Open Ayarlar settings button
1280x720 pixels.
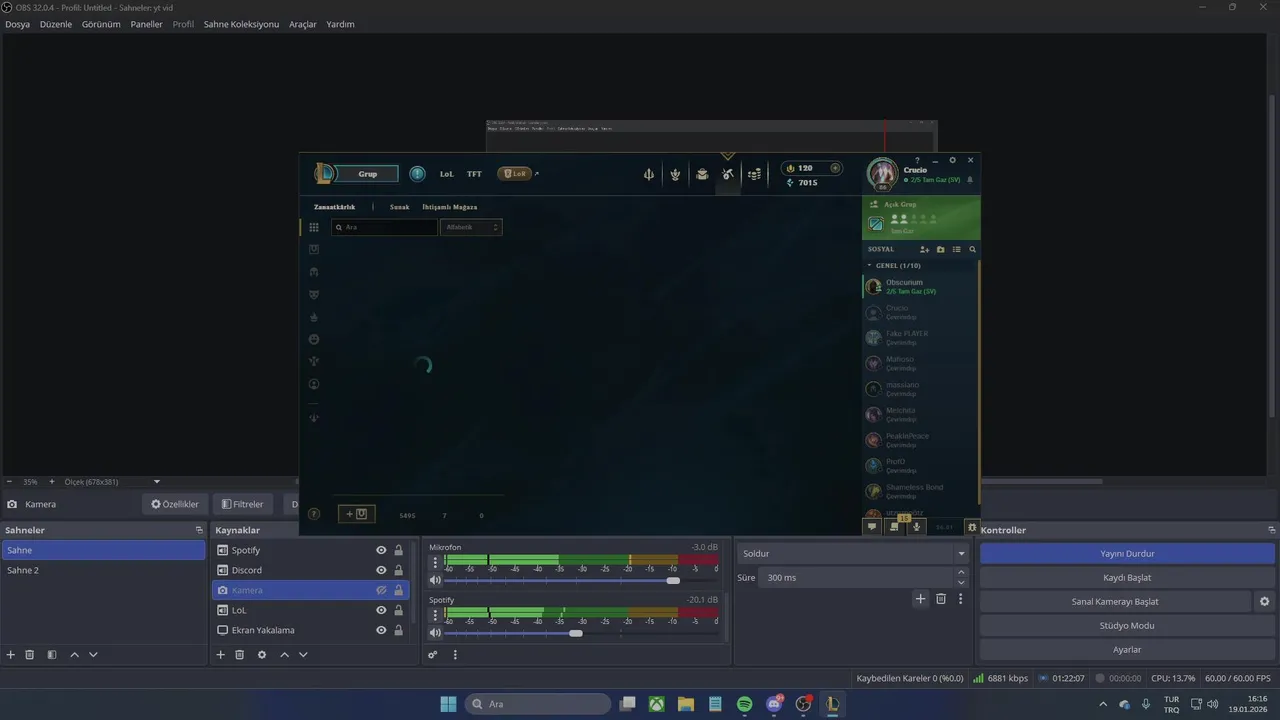point(1127,649)
